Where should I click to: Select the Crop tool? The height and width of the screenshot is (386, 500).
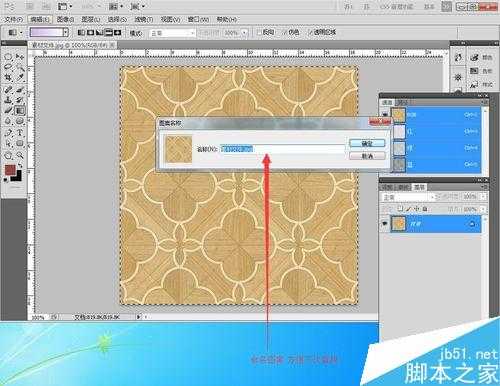(x=8, y=78)
